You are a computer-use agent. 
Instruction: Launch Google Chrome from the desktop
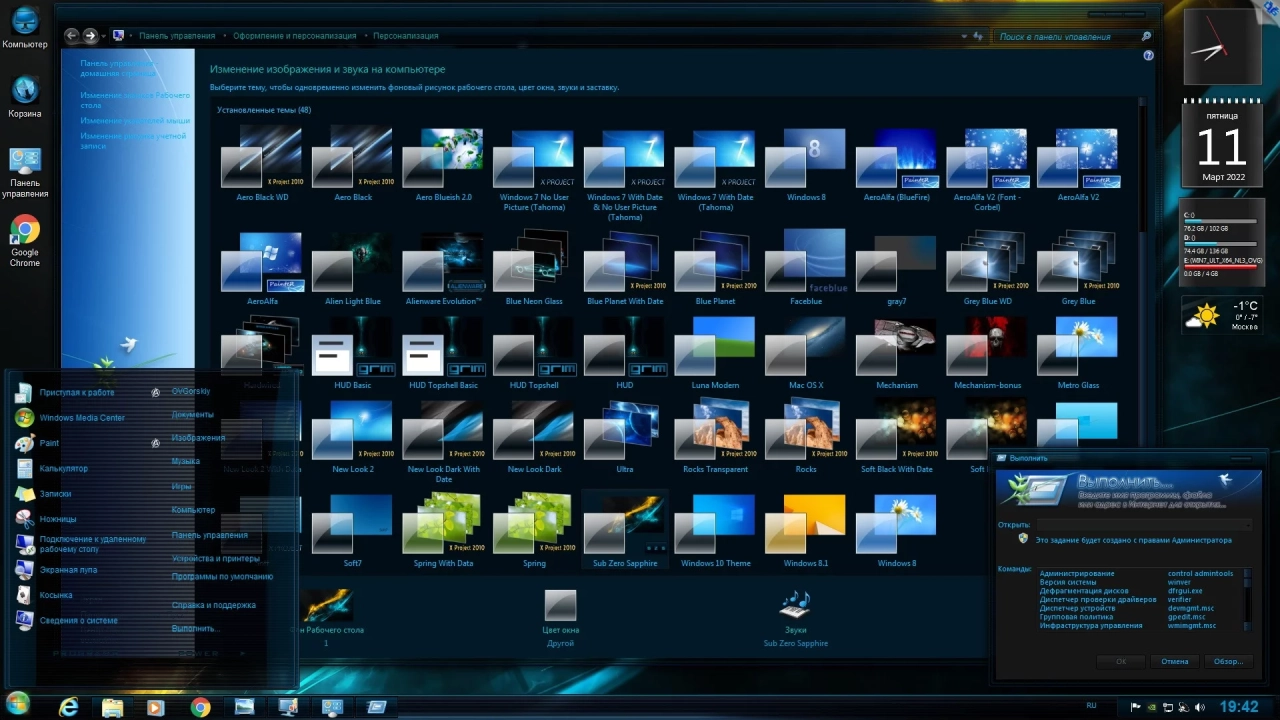25,241
